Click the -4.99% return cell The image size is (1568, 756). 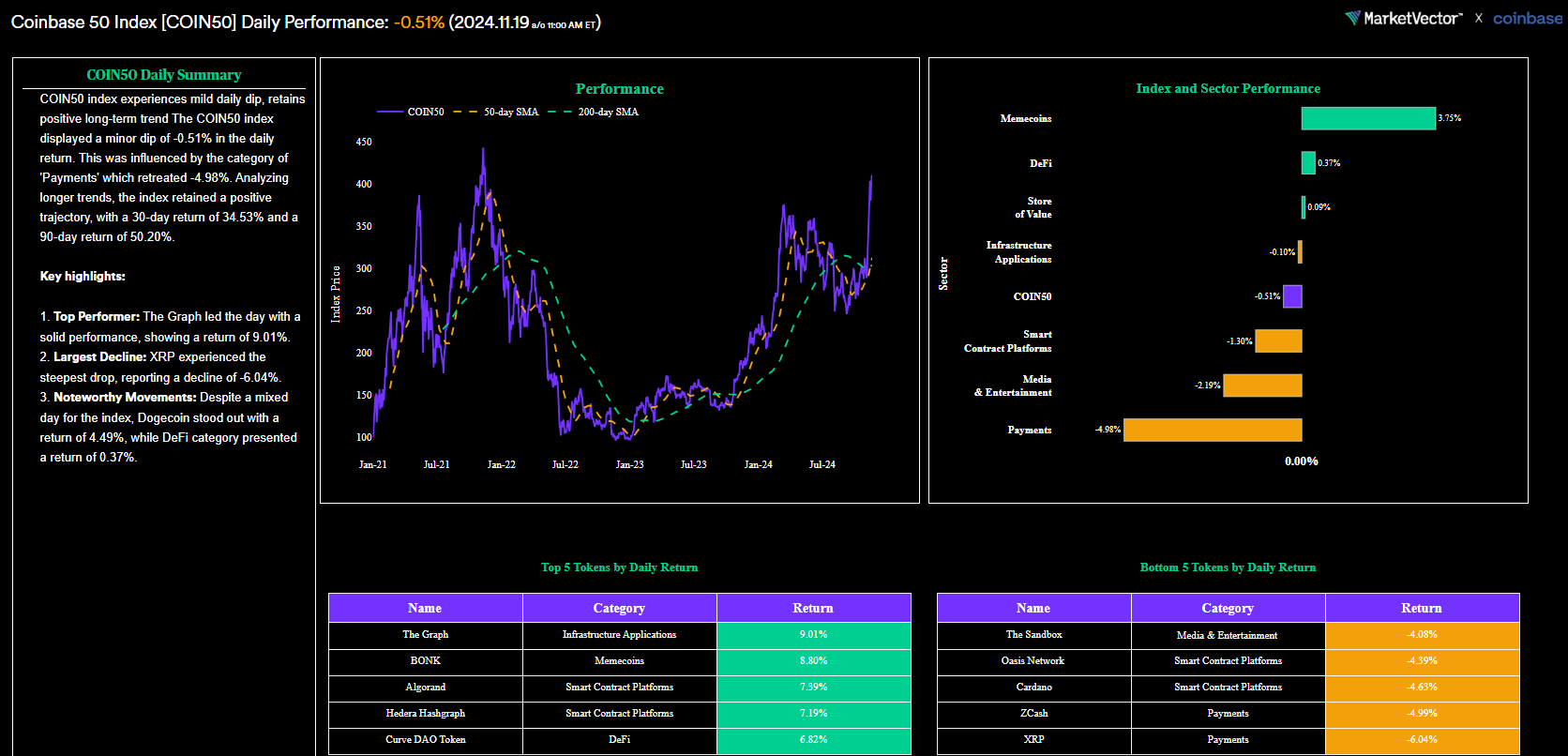[x=1422, y=714]
